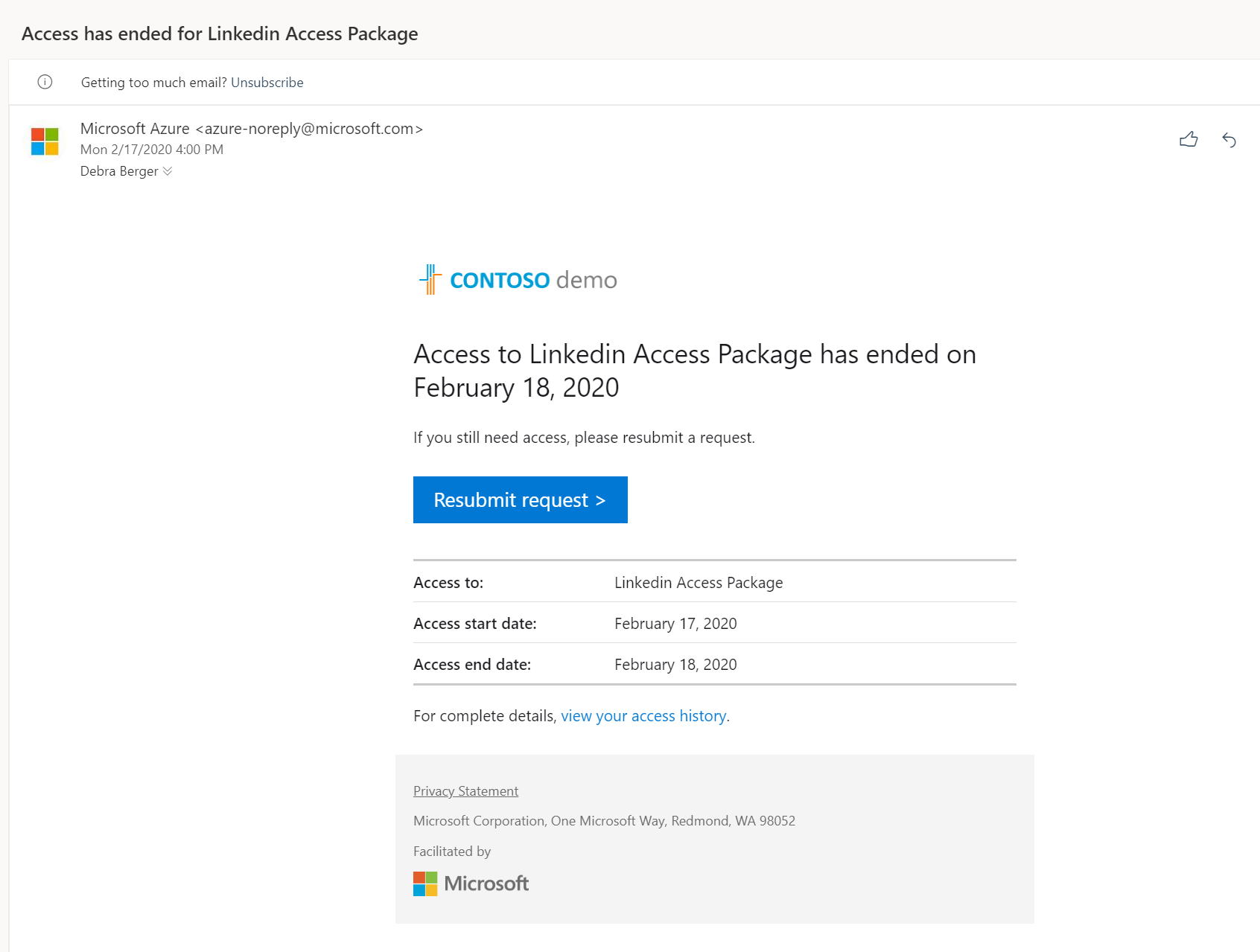
Task: Expand the Debra Berger recipient chevron
Action: click(x=168, y=171)
